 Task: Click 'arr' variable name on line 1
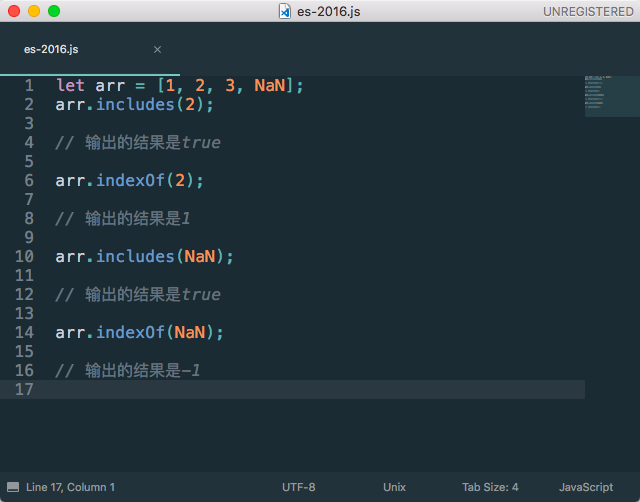(110, 86)
